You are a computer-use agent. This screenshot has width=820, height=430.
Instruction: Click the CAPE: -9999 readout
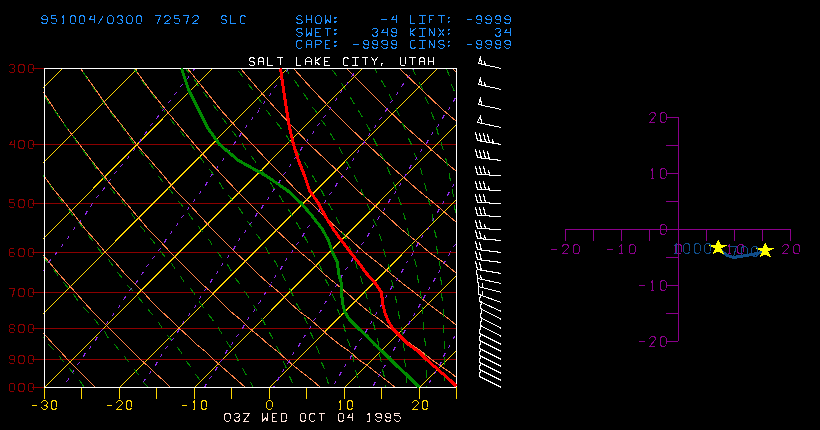point(347,44)
